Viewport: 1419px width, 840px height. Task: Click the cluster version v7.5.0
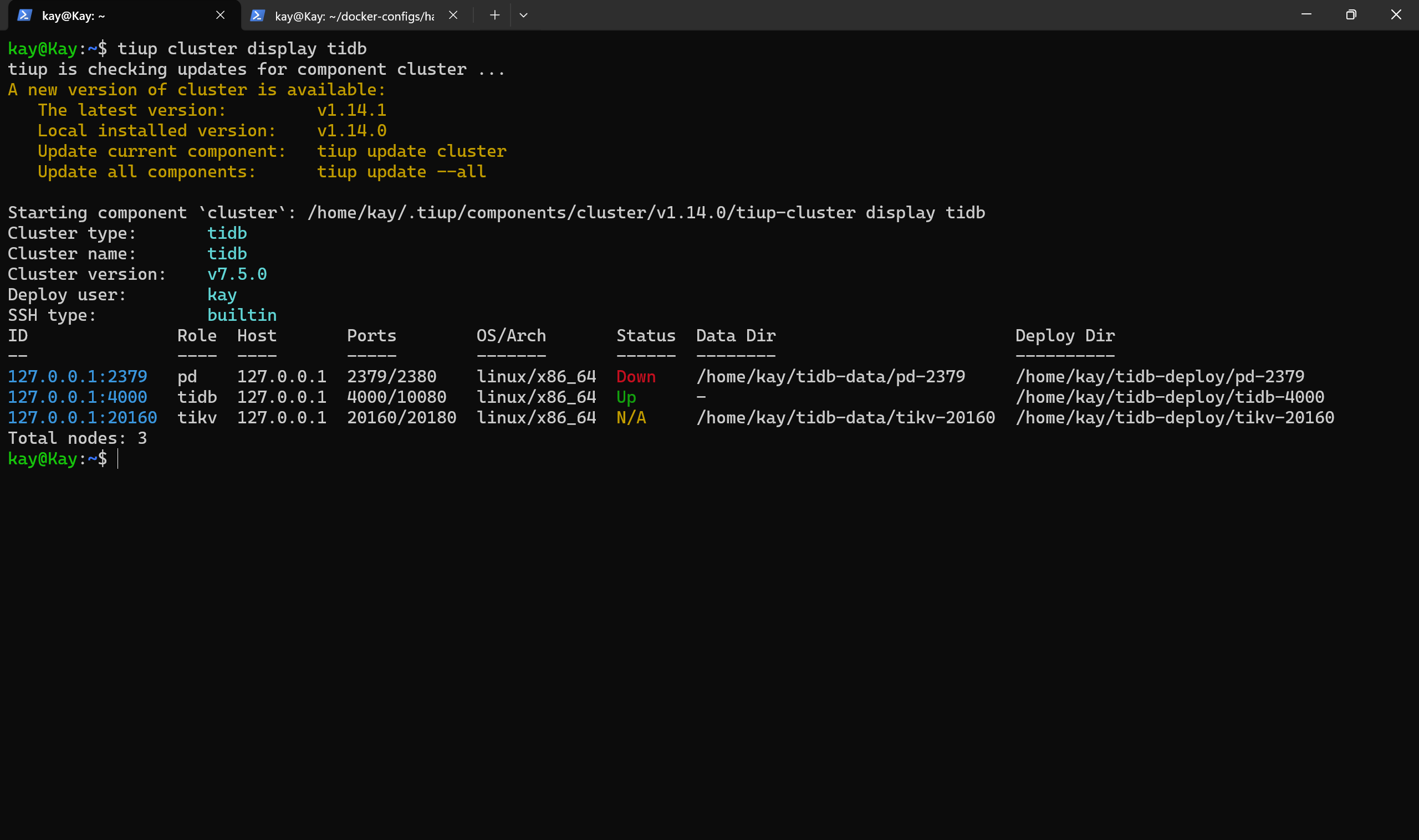pos(237,274)
